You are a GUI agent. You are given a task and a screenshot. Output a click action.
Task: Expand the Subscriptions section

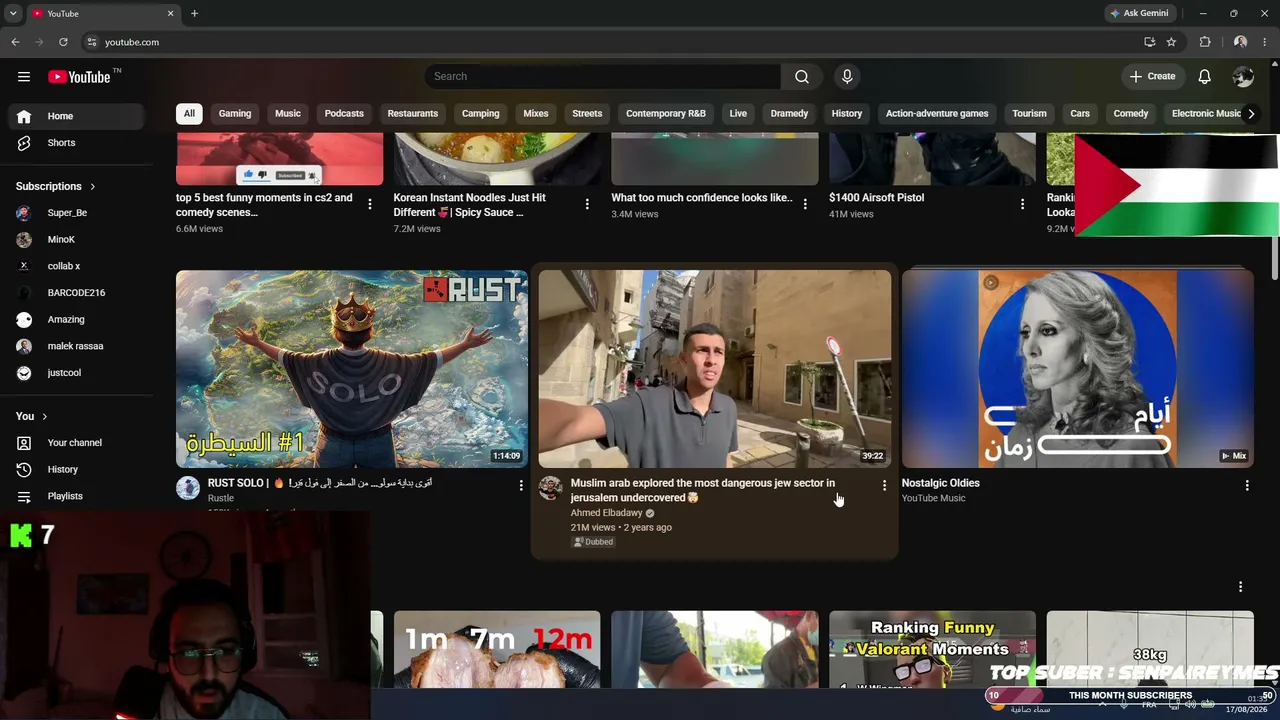(x=56, y=186)
